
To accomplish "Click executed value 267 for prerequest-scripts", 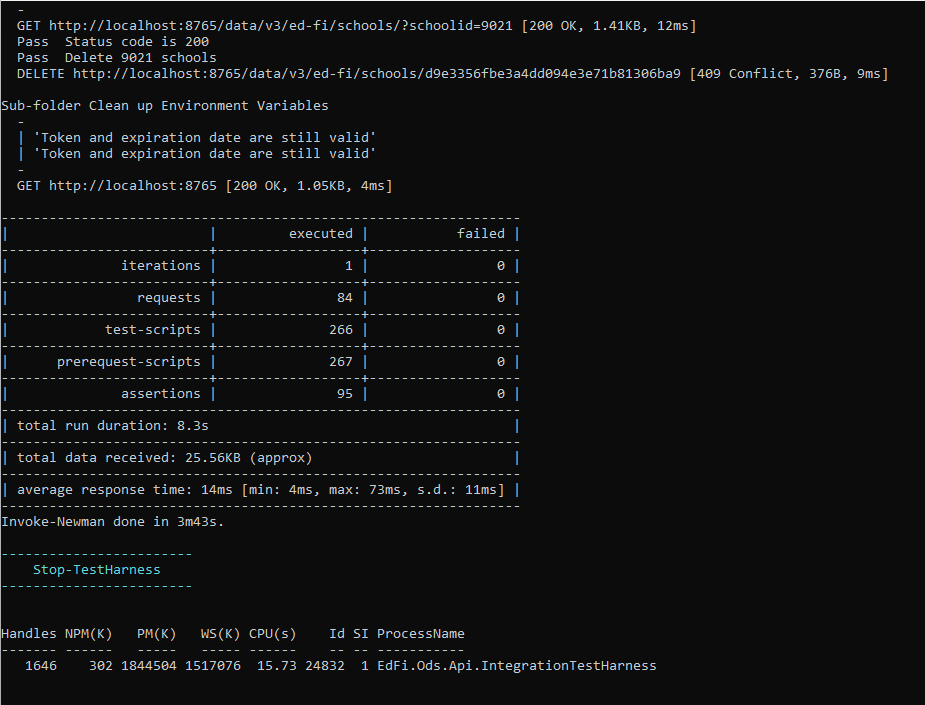I will click(x=340, y=362).
